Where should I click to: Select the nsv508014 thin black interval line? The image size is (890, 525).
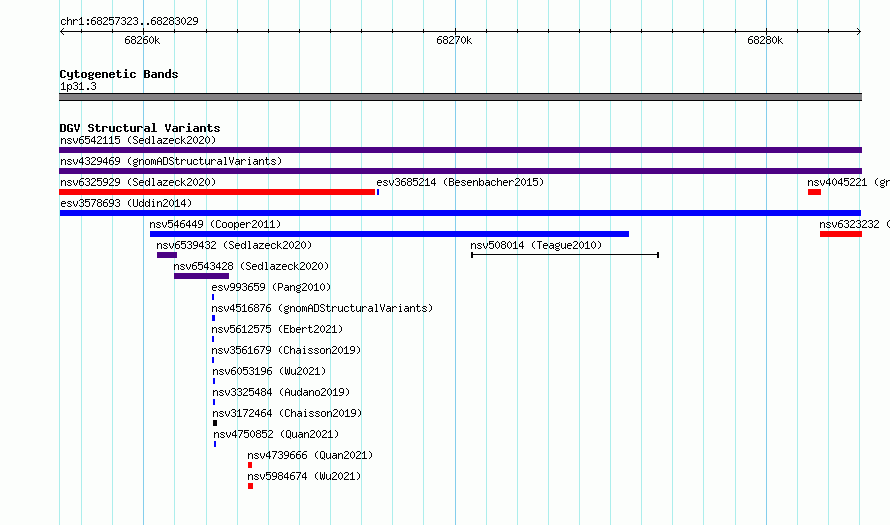(565, 255)
